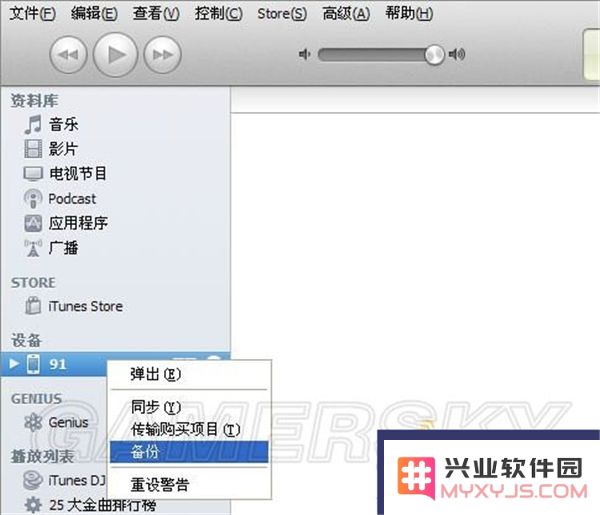Click the shopping bag iTunes Store icon

[x=33, y=306]
